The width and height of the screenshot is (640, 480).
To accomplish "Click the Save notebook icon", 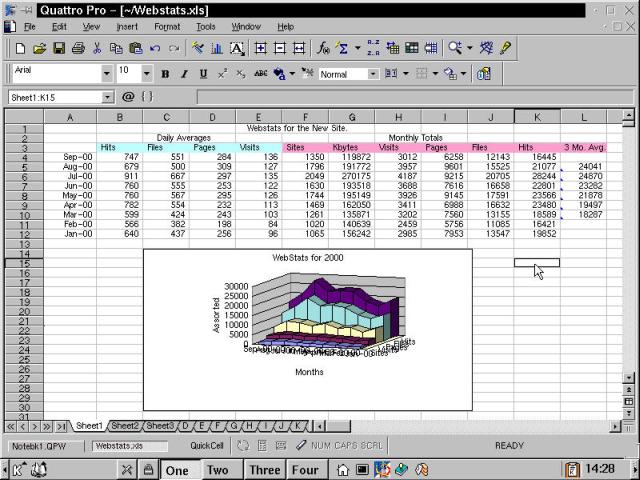I will [59, 47].
